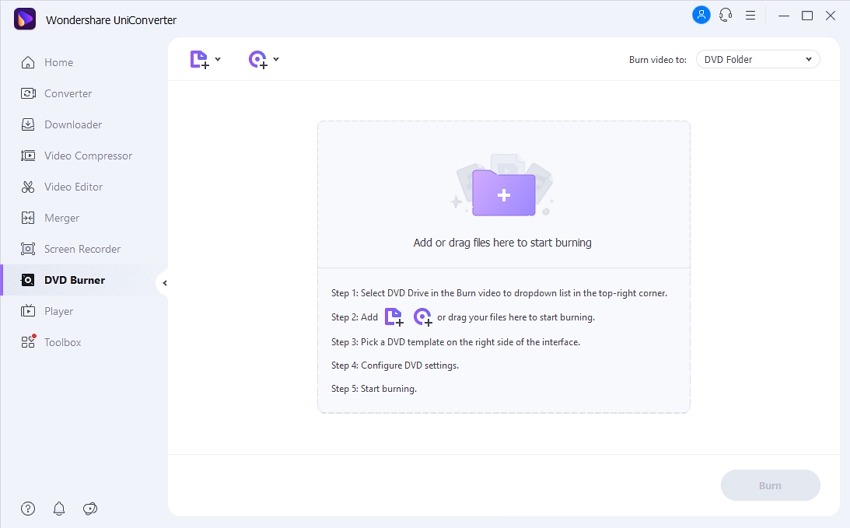850x528 pixels.
Task: Click the Toolbox grid icon
Action: [x=28, y=342]
